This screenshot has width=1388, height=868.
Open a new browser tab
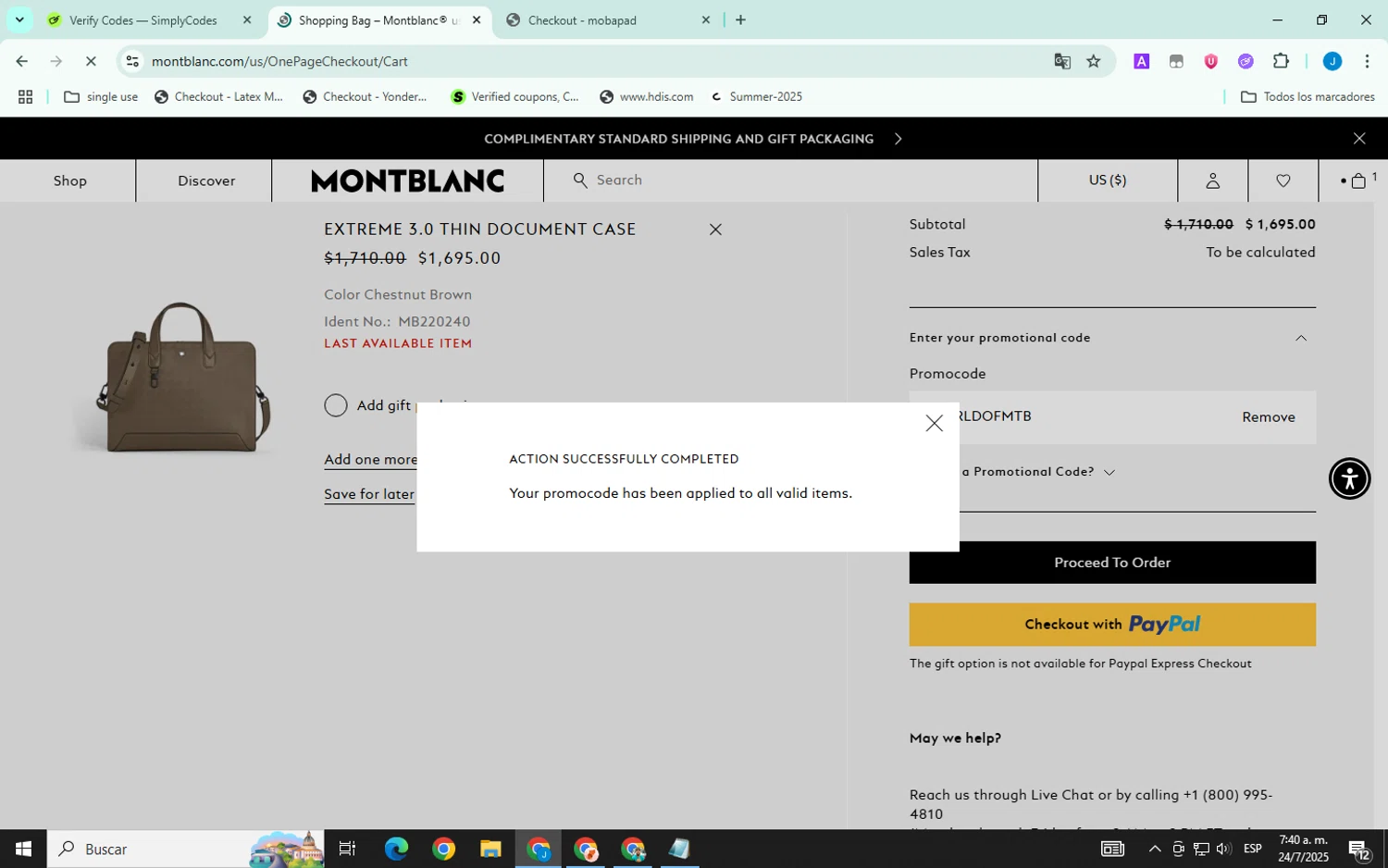[x=740, y=19]
